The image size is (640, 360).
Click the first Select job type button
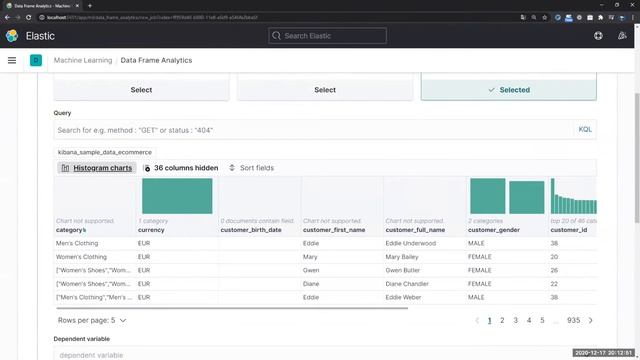pyautogui.click(x=141, y=90)
